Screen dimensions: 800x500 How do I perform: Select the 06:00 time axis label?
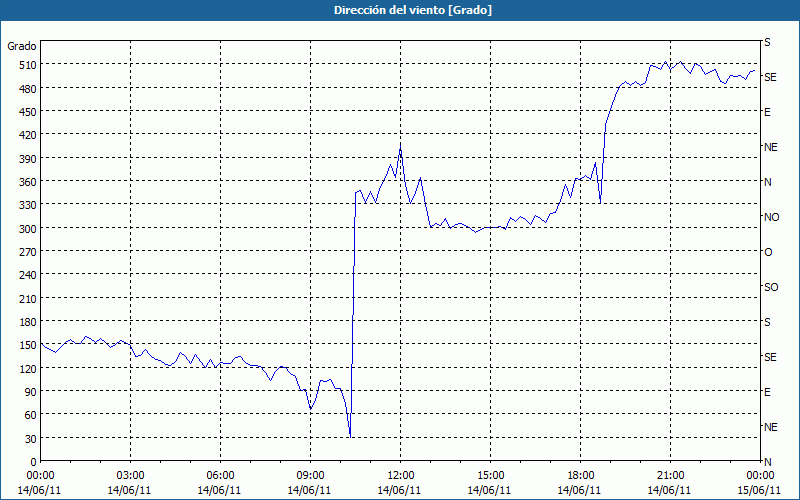point(220,476)
